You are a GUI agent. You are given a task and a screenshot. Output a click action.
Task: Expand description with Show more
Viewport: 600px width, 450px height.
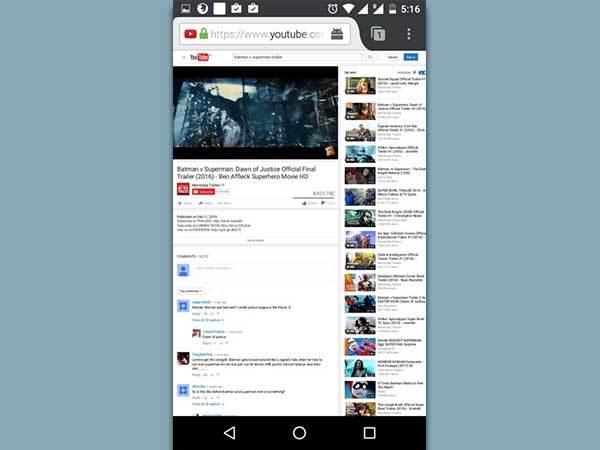tap(255, 240)
